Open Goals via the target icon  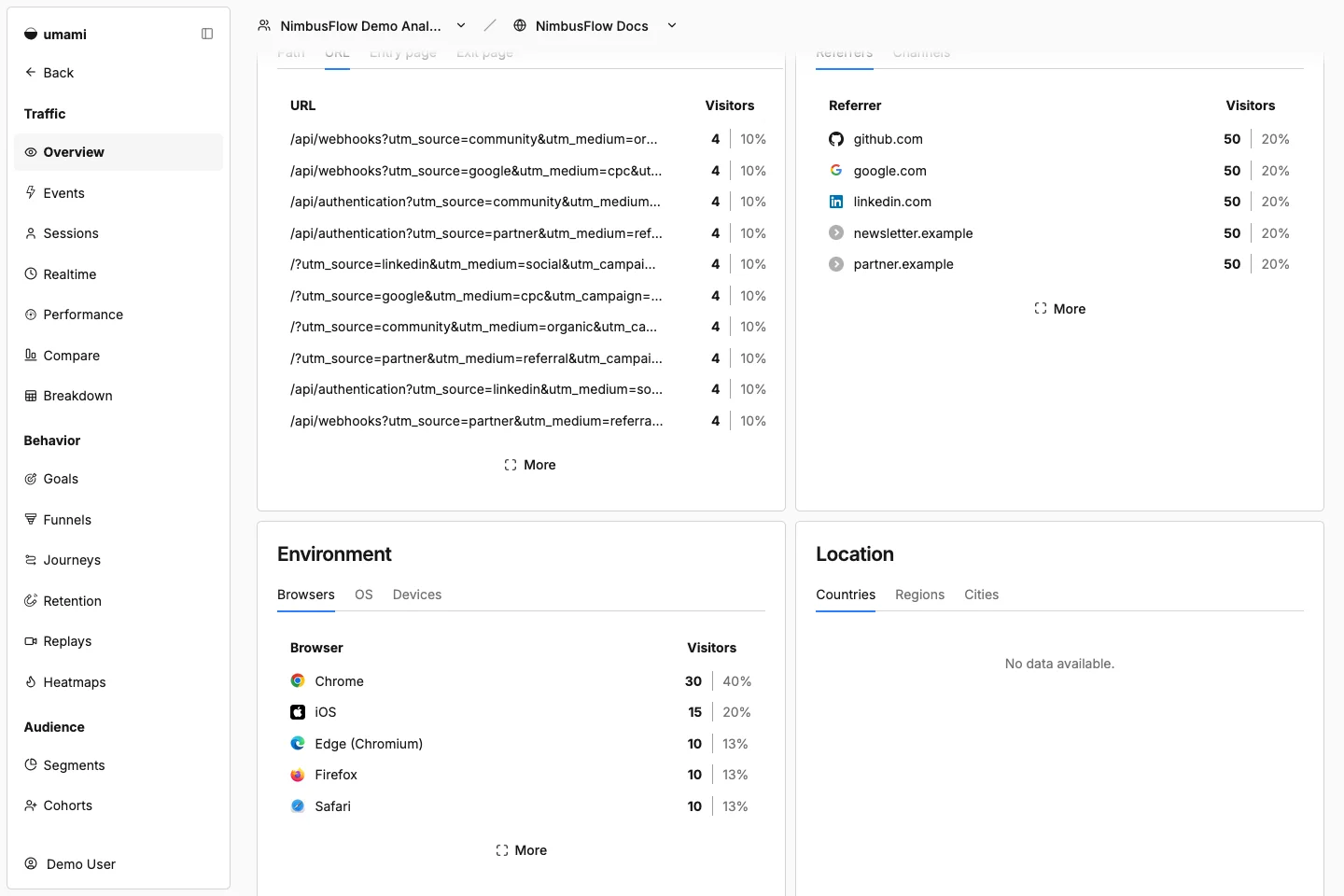(x=31, y=479)
